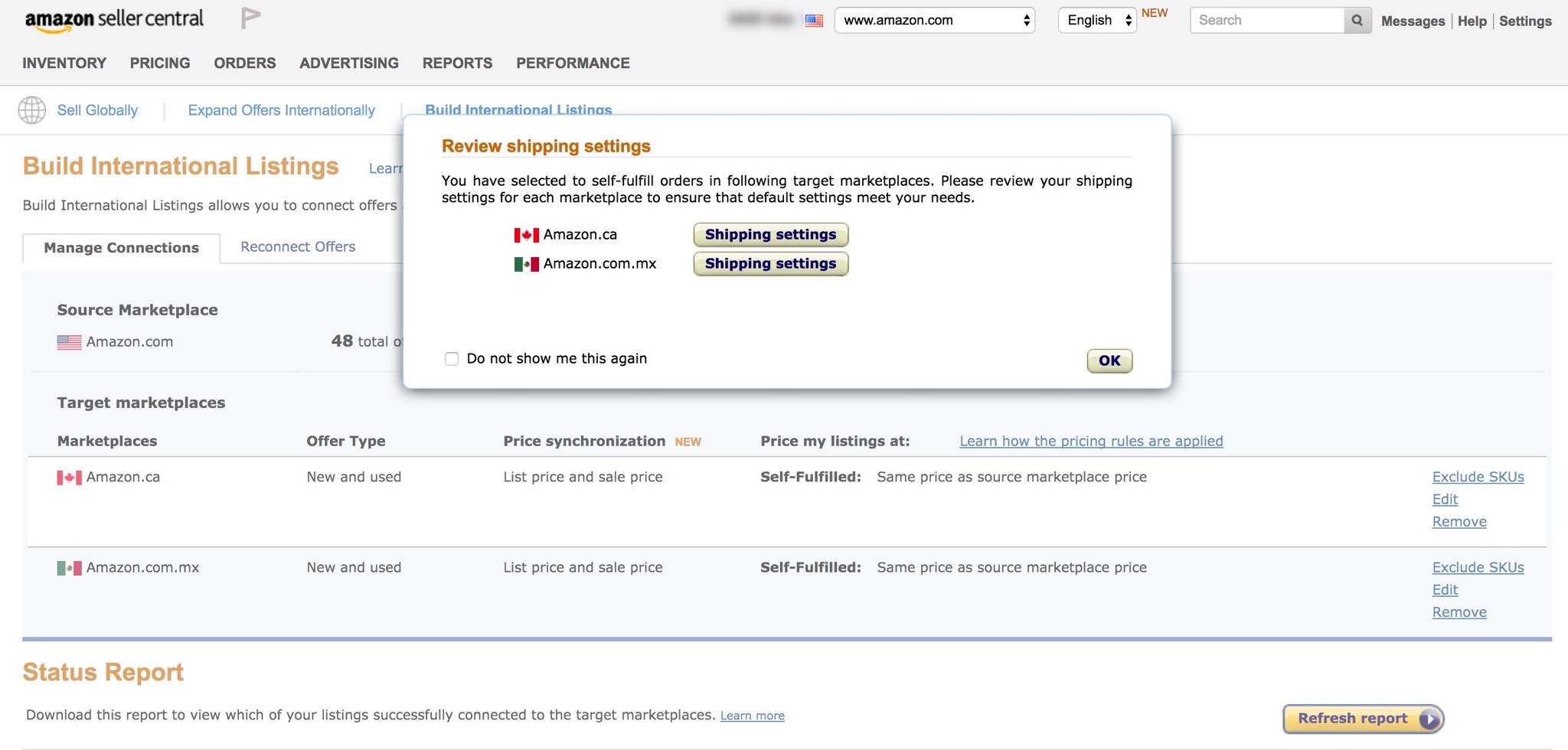
Task: Click Edit for Amazon.com.mx row
Action: pyautogui.click(x=1445, y=590)
